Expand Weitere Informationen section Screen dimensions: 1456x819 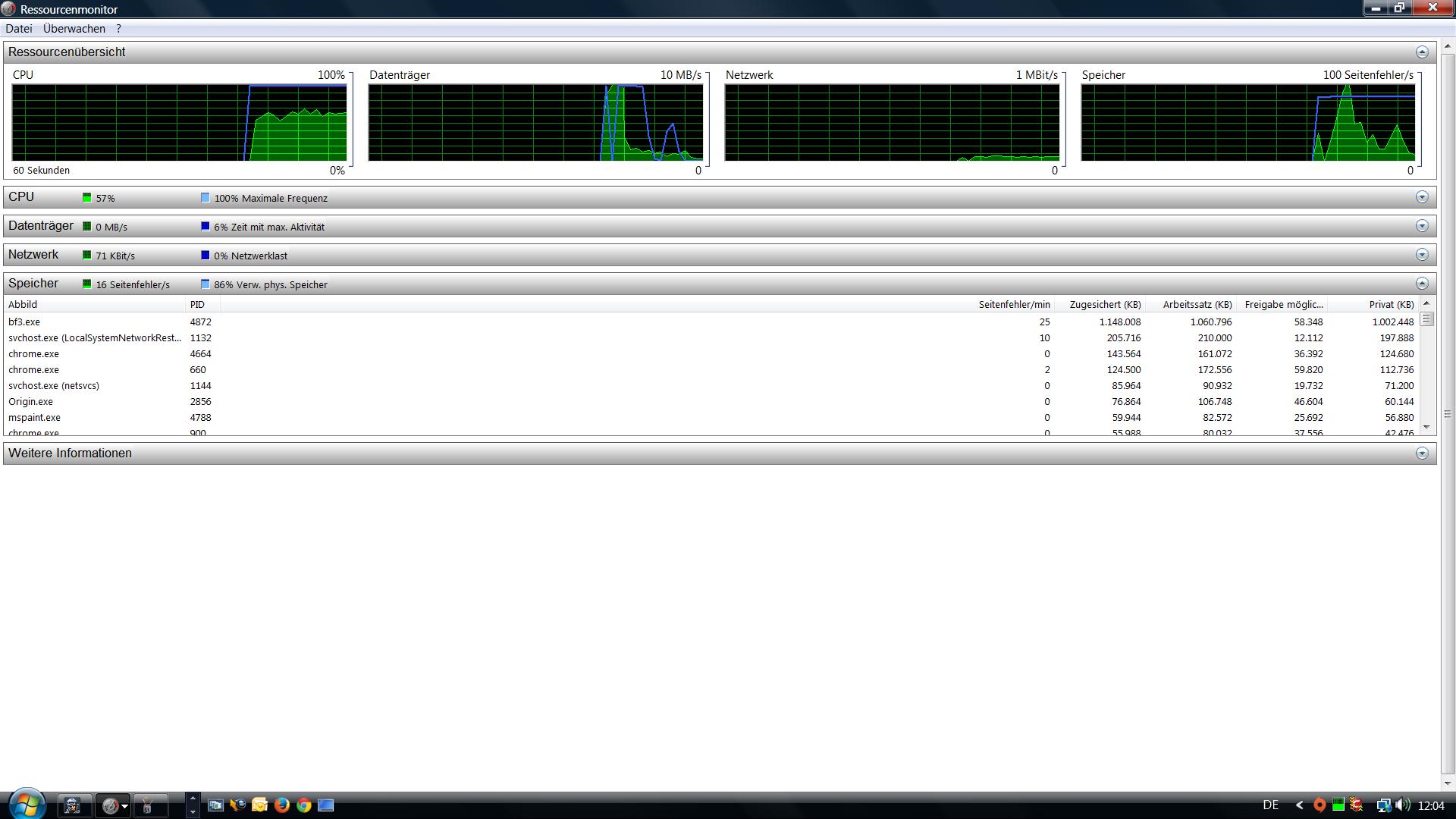coord(1422,453)
